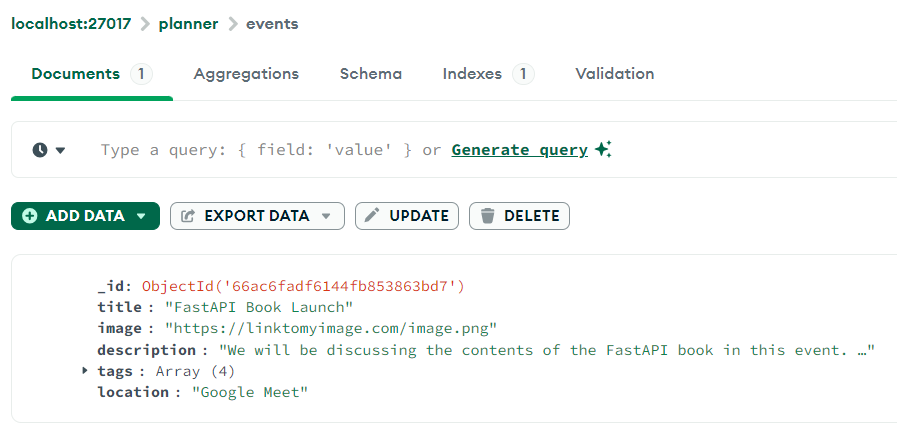Open the Validation tab

(614, 74)
